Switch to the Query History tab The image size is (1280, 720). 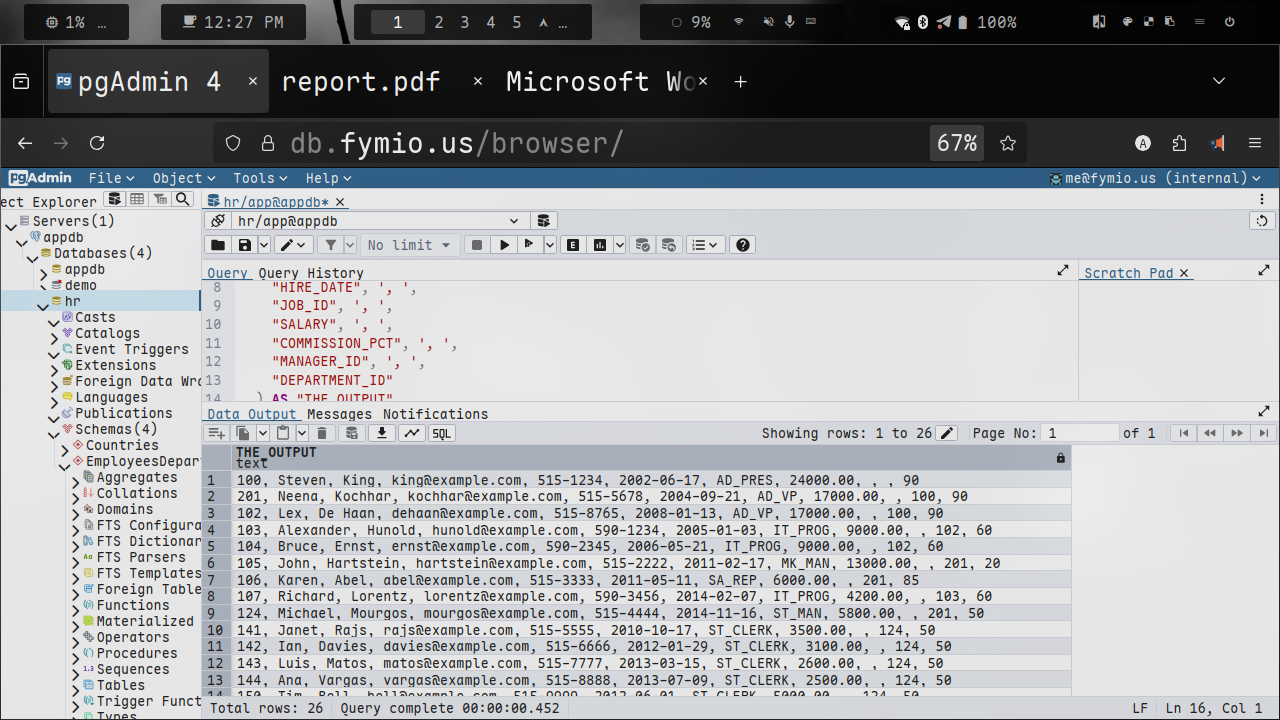tap(311, 273)
